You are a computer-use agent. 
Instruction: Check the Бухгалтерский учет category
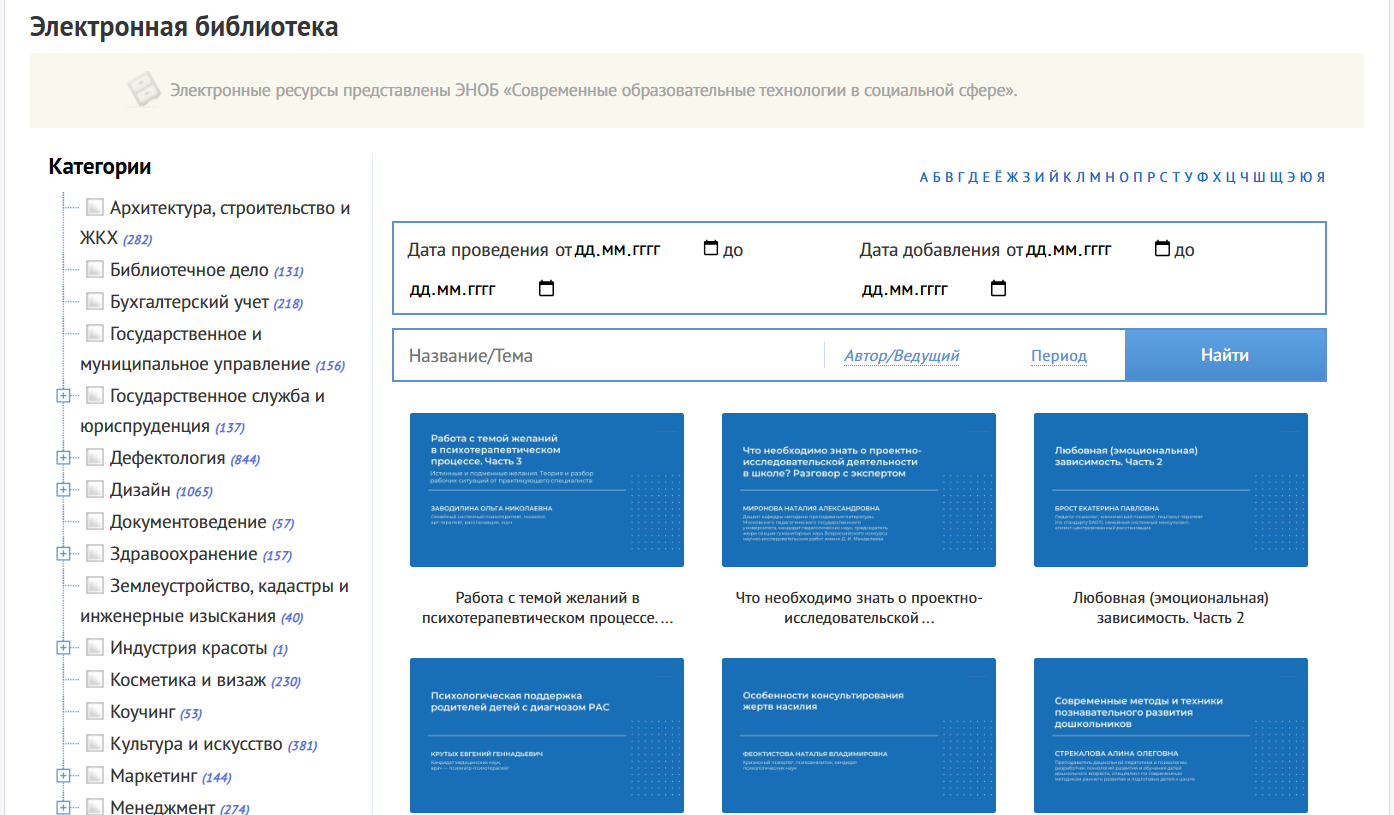(95, 301)
